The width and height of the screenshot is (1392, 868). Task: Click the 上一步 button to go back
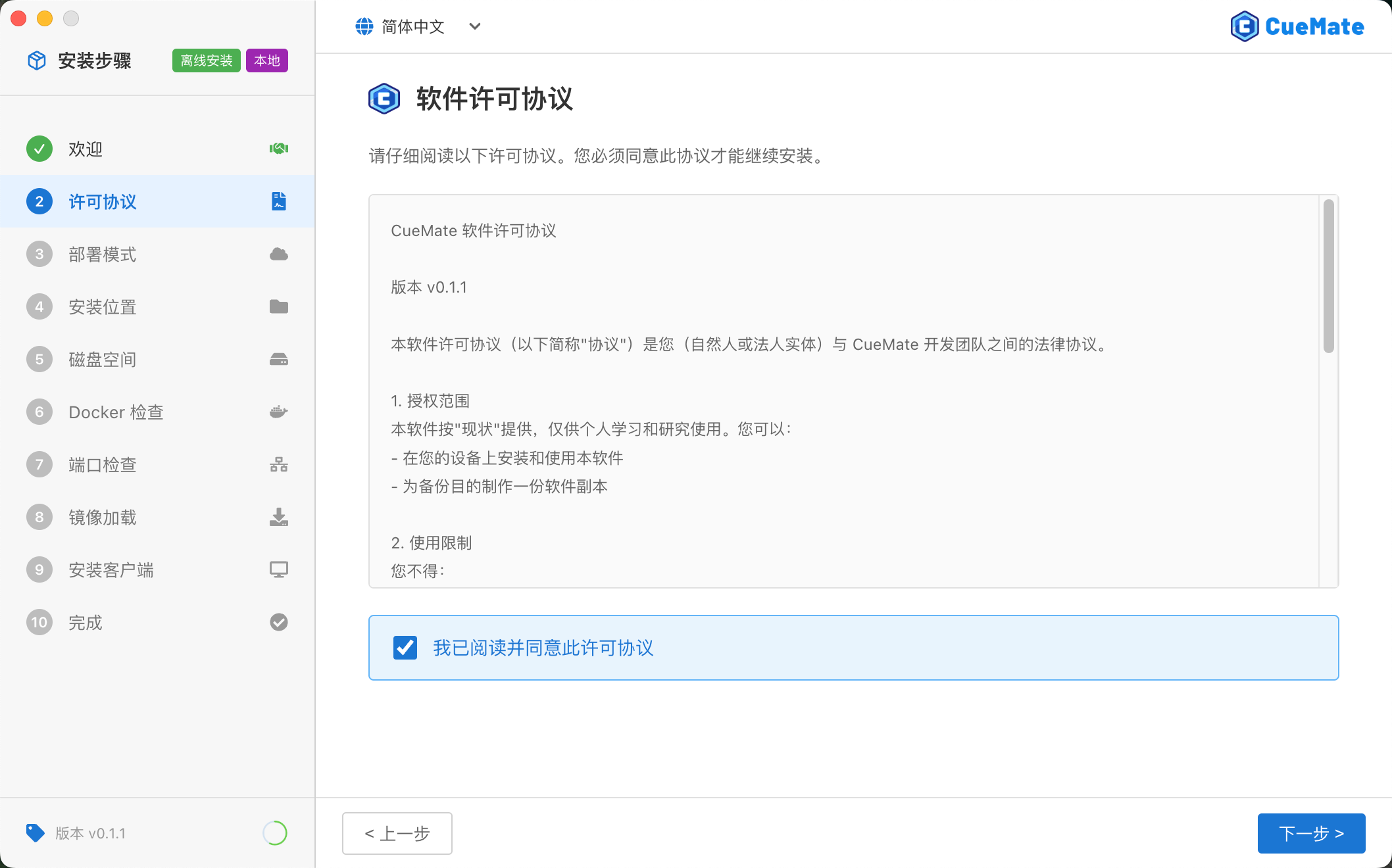pyautogui.click(x=397, y=833)
